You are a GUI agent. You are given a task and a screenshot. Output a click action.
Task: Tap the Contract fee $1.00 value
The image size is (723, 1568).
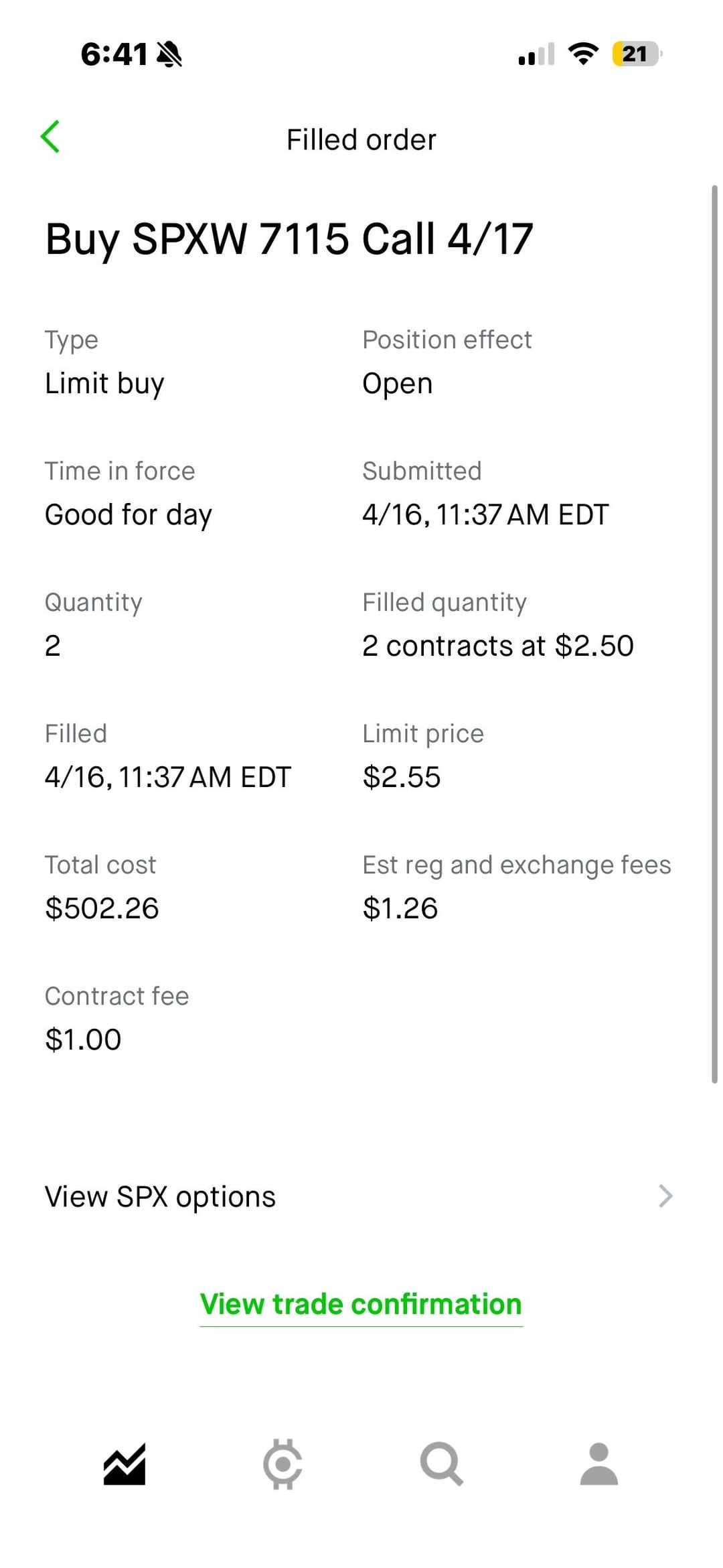coord(83,1040)
